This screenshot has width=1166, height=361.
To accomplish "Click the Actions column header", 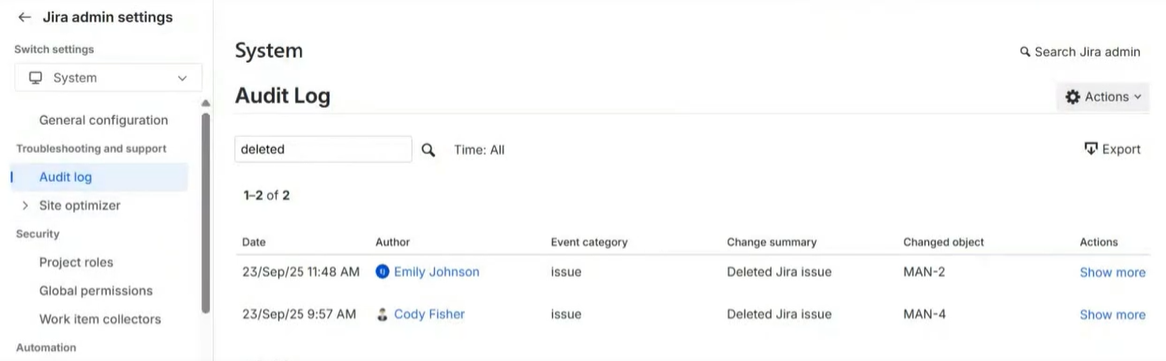I will (1098, 242).
